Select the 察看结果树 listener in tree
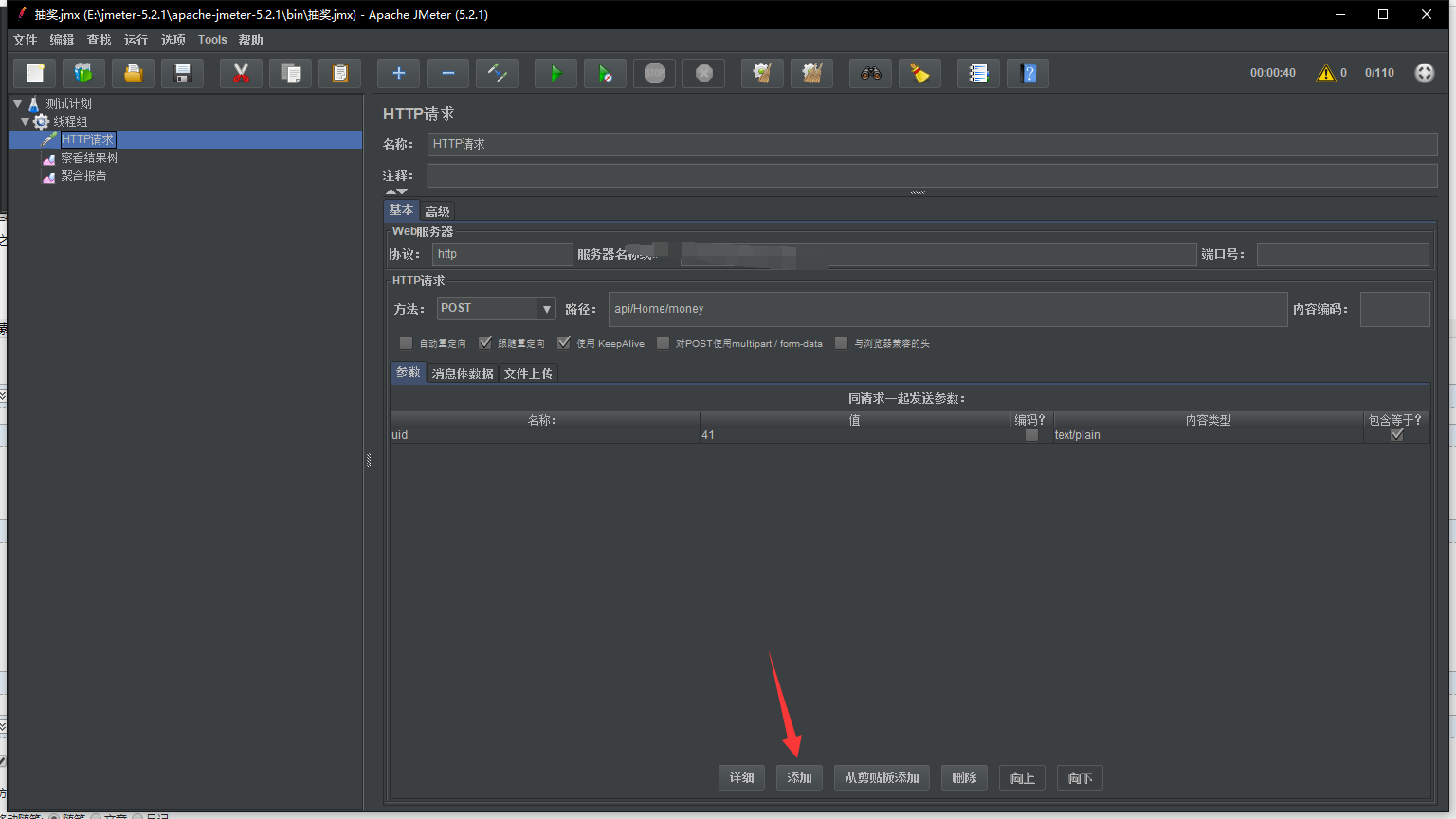This screenshot has height=819, width=1456. pos(89,157)
